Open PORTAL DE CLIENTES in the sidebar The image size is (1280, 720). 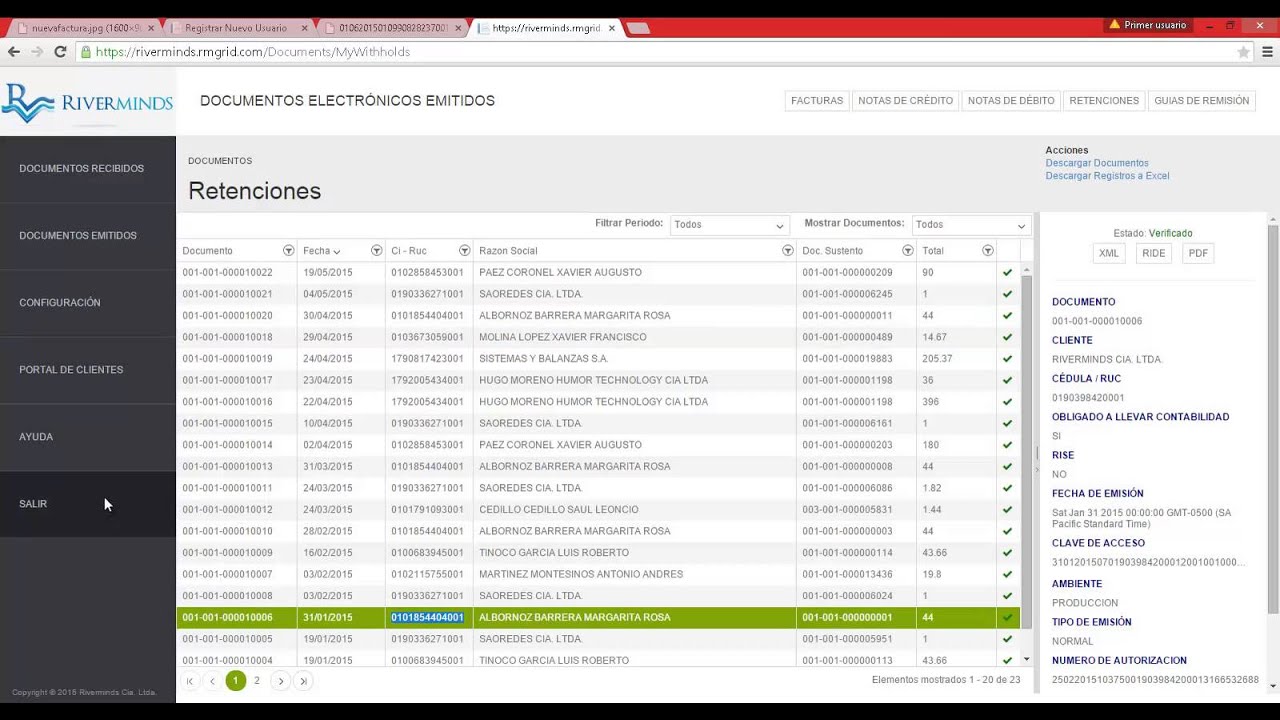click(x=88, y=370)
